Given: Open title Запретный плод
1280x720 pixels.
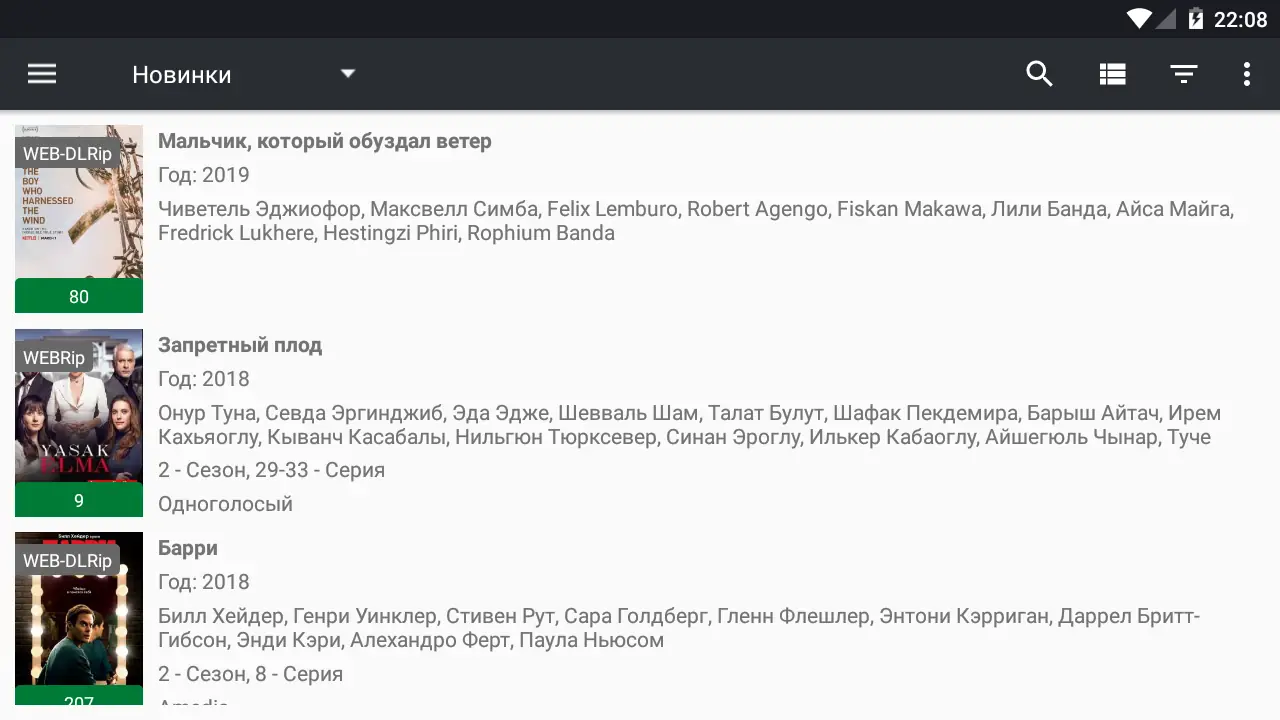Looking at the screenshot, I should point(240,345).
